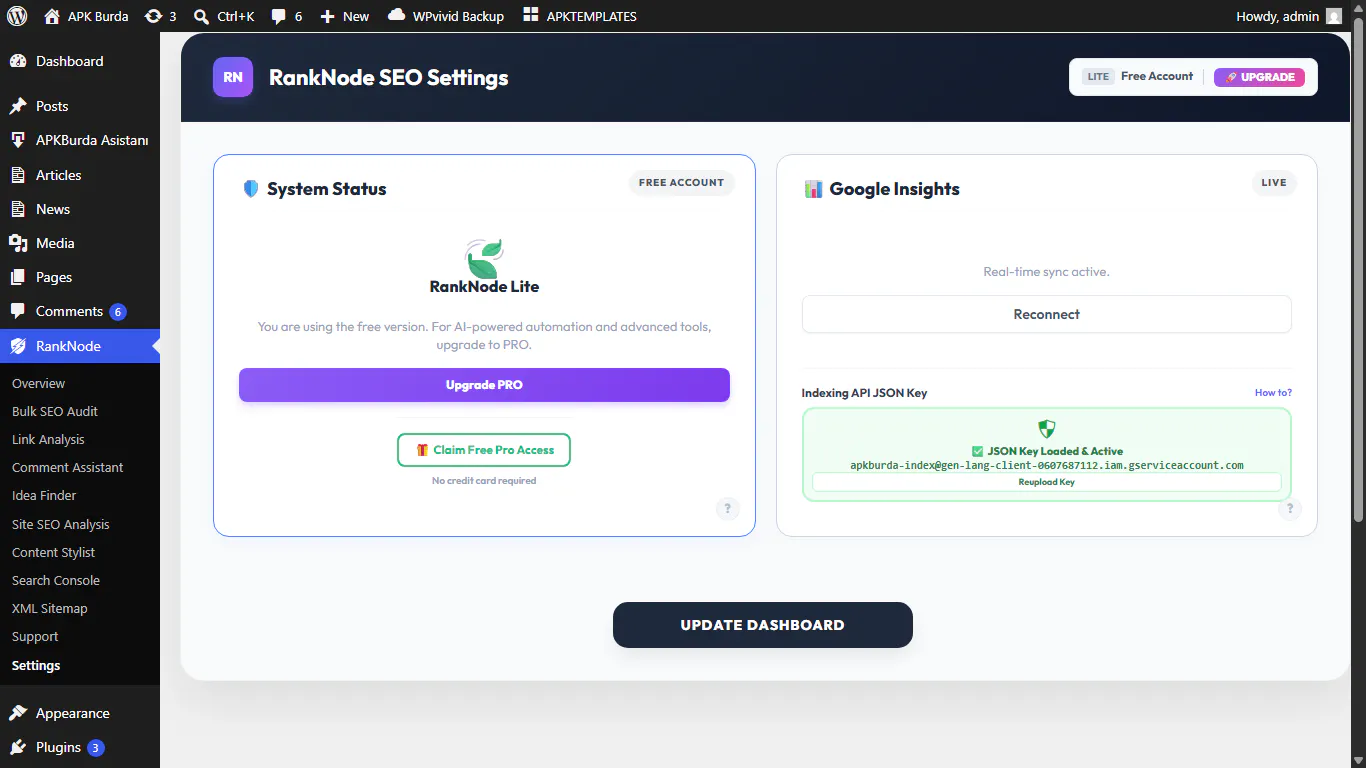1366x768 pixels.
Task: Open Plugins in the sidebar
Action: [80, 747]
